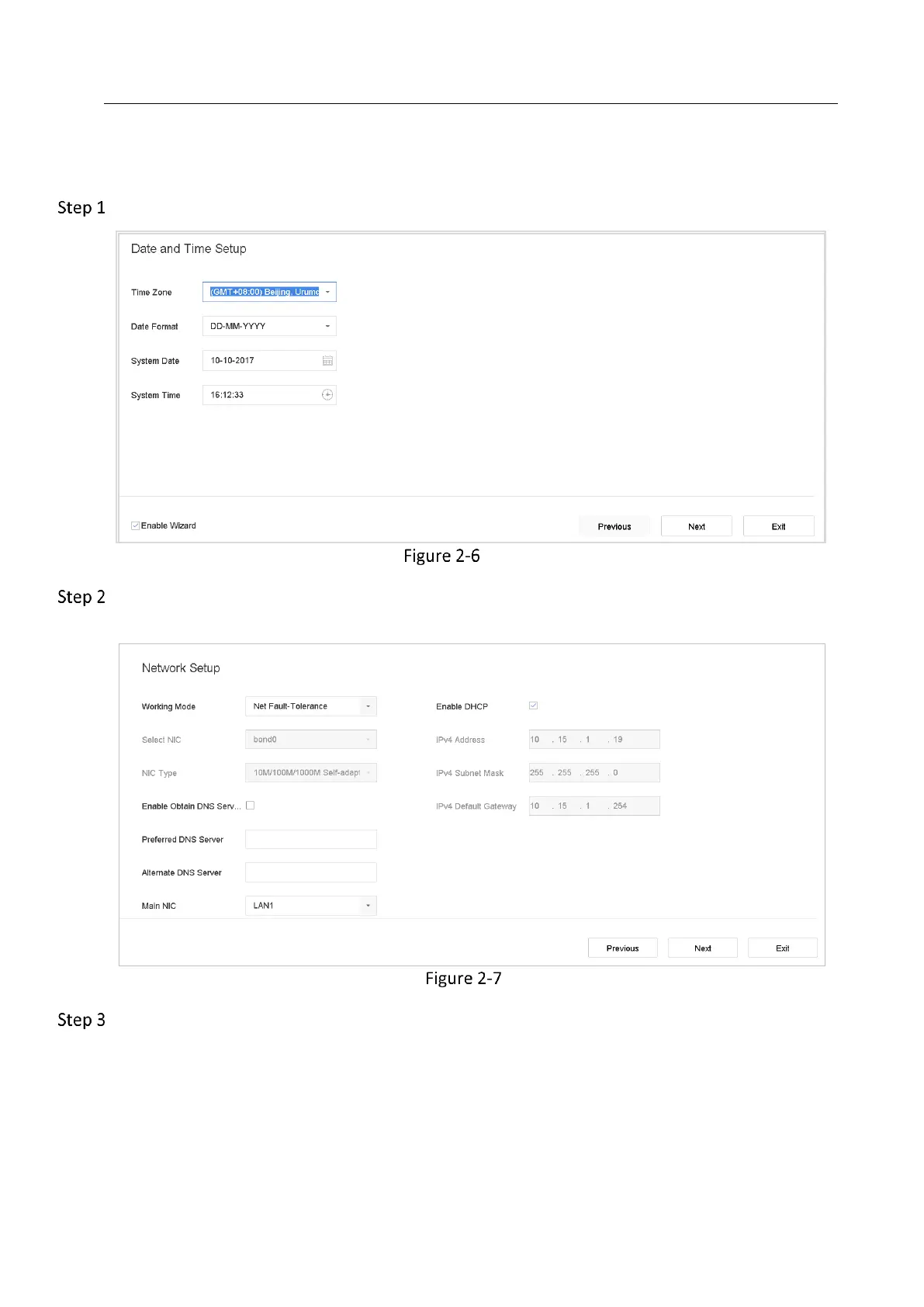Open the System Date calendar icon
Screen dimensions: 924x1307
tap(327, 361)
